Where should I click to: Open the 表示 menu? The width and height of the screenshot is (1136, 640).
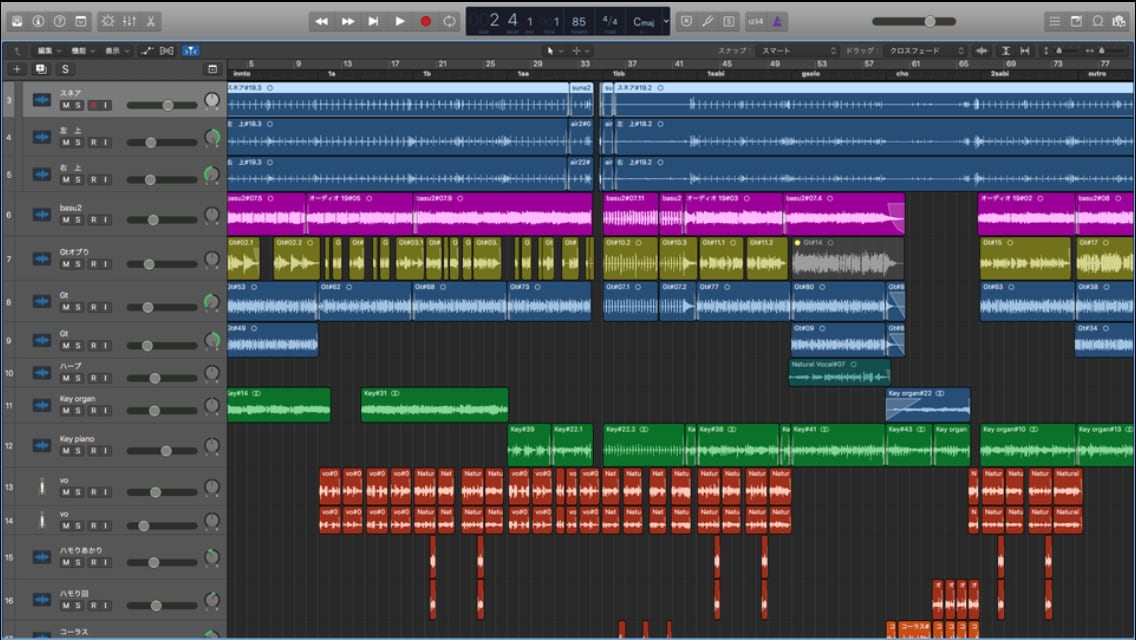click(x=117, y=51)
